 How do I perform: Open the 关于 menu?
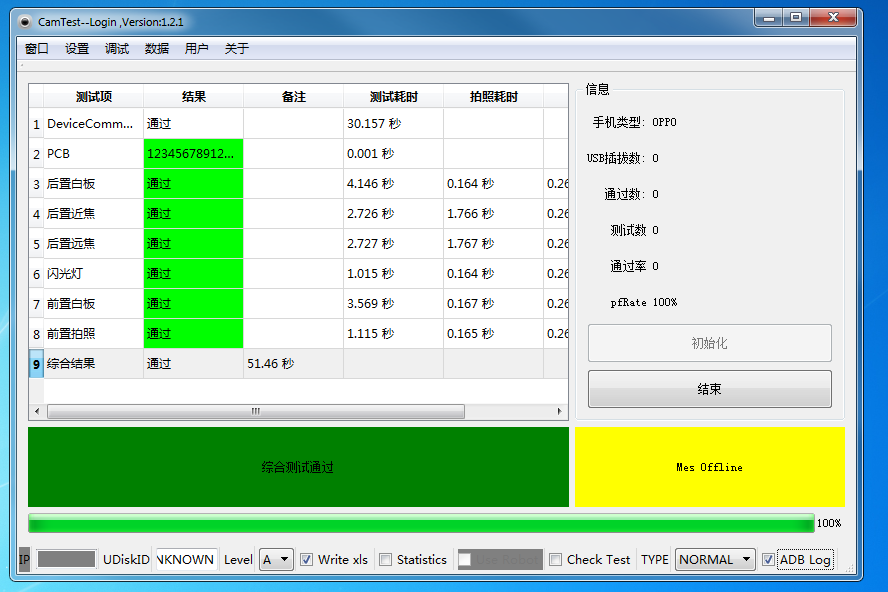coord(237,48)
